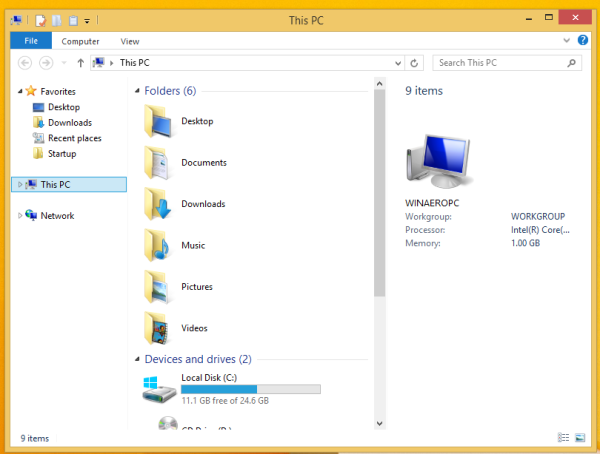Open Help with the question mark icon

[x=583, y=40]
